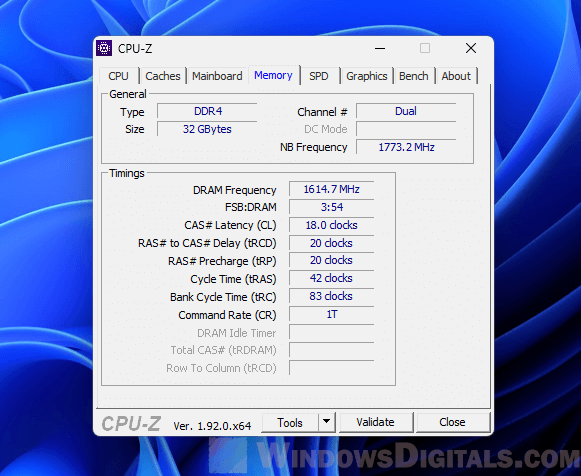Screen dimensions: 581x476
Task: Go to the SPD tab
Action: (x=319, y=76)
